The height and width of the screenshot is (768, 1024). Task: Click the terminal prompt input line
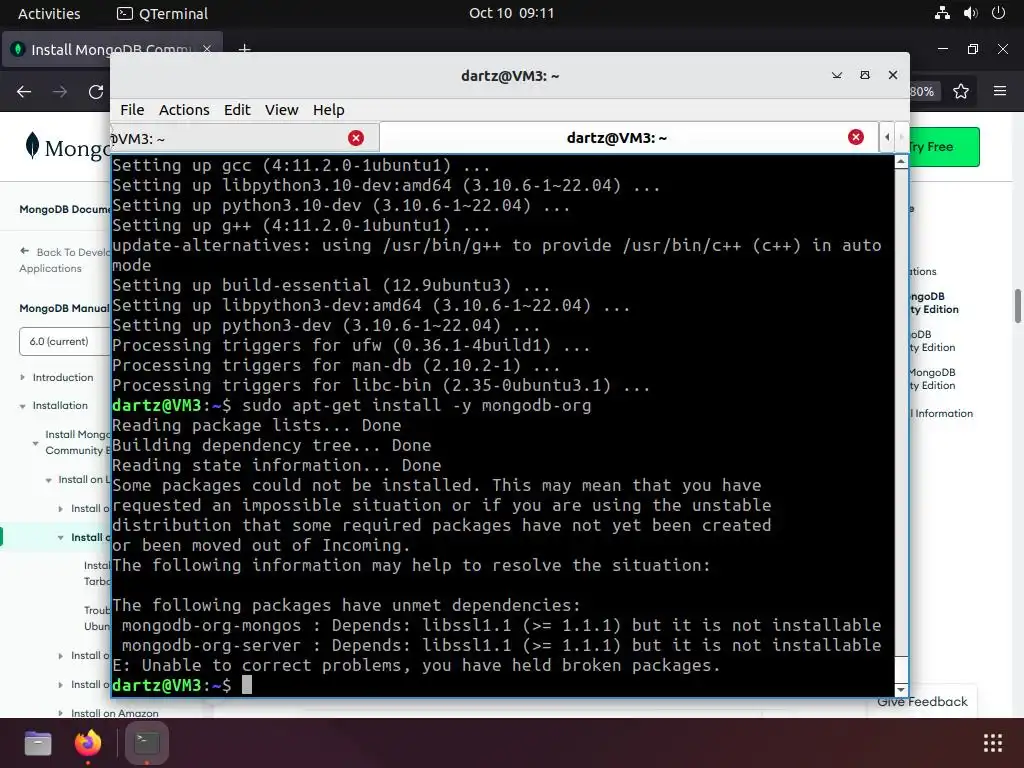[x=503, y=685]
